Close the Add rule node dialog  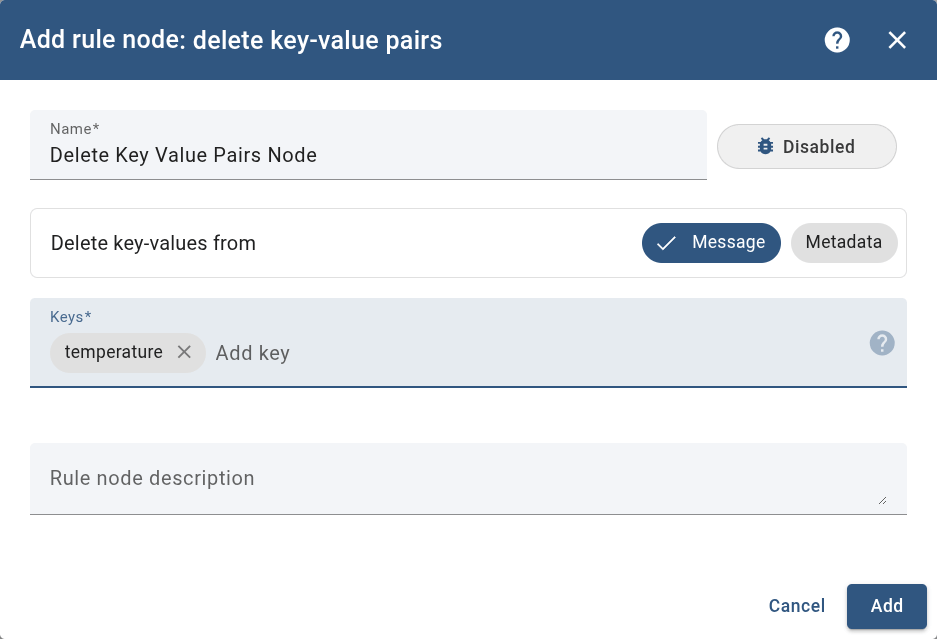click(897, 40)
